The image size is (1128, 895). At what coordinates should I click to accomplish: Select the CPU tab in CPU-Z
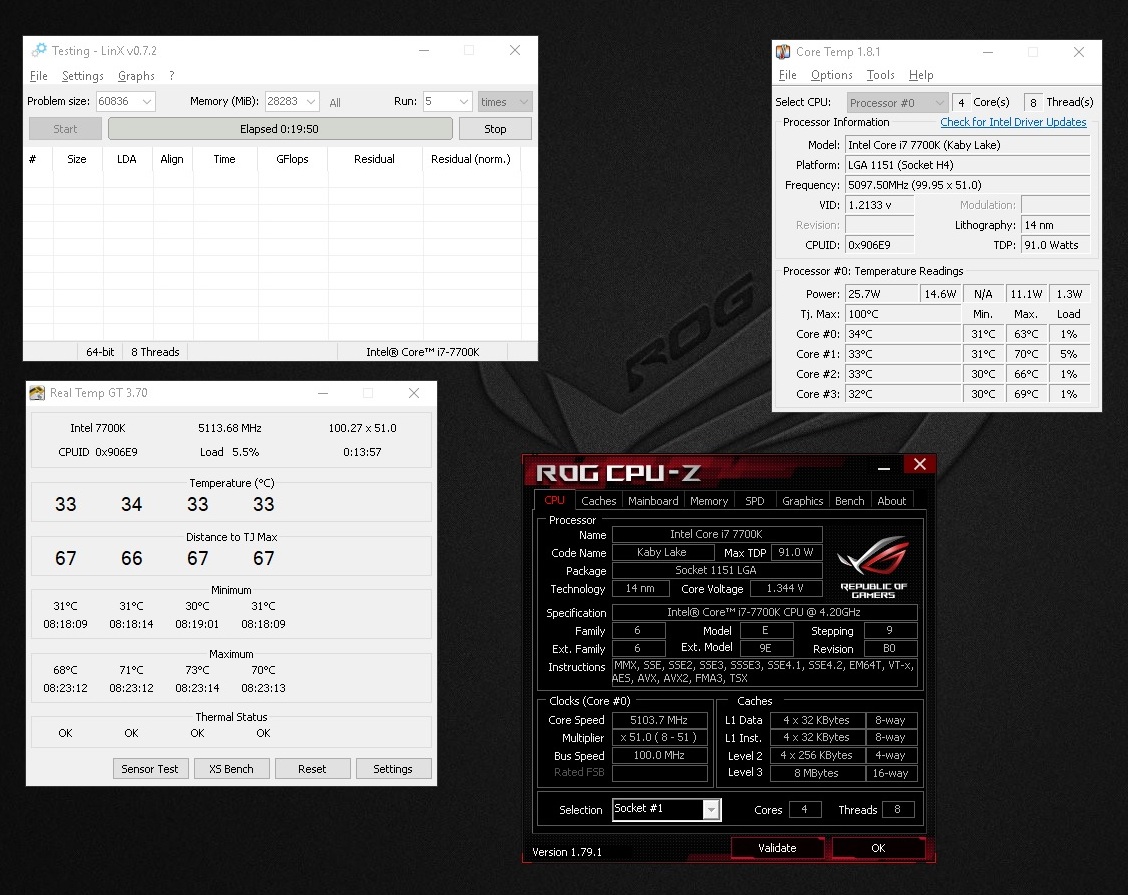click(x=555, y=500)
